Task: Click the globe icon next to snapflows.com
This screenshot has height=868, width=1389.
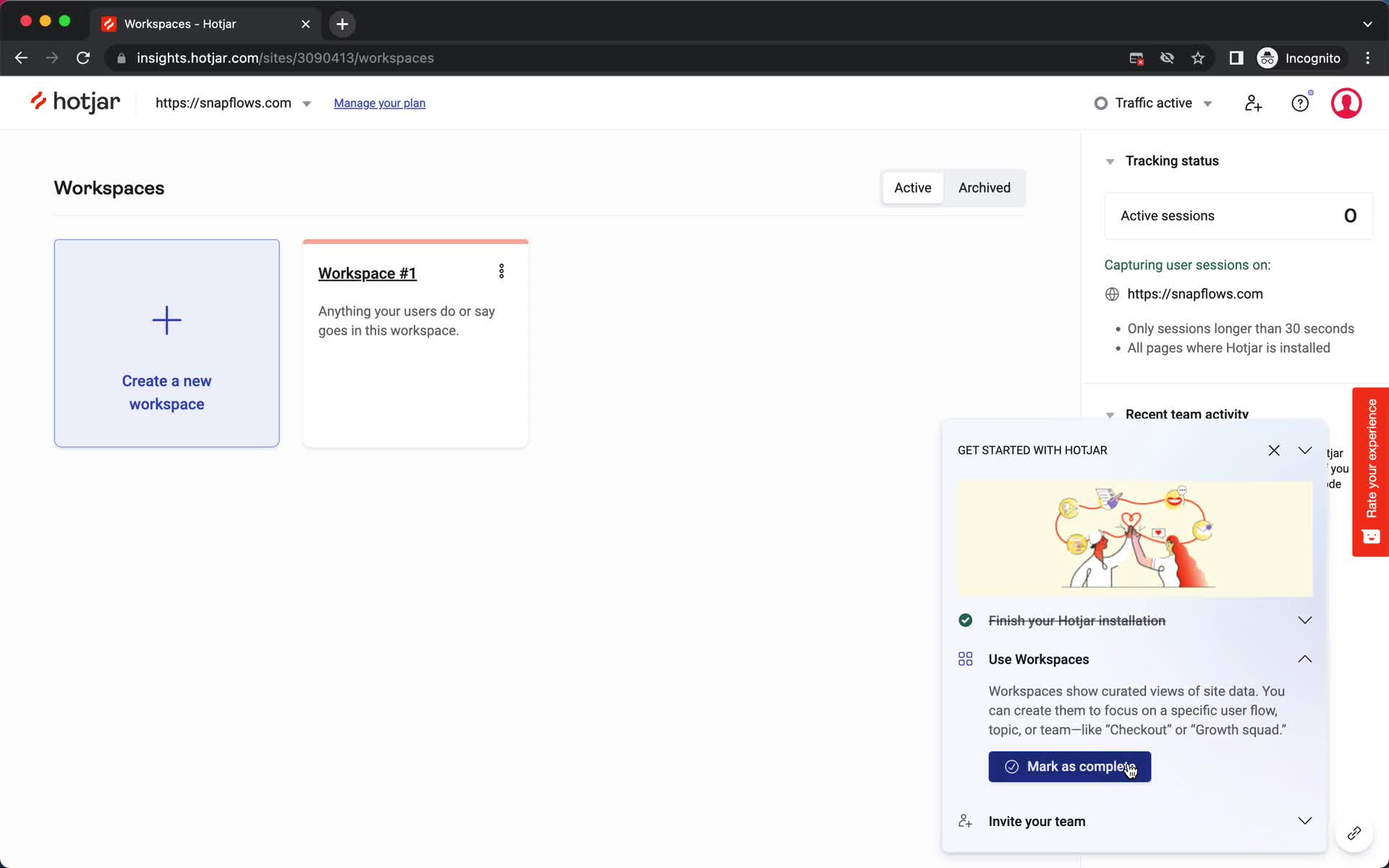Action: point(1112,294)
